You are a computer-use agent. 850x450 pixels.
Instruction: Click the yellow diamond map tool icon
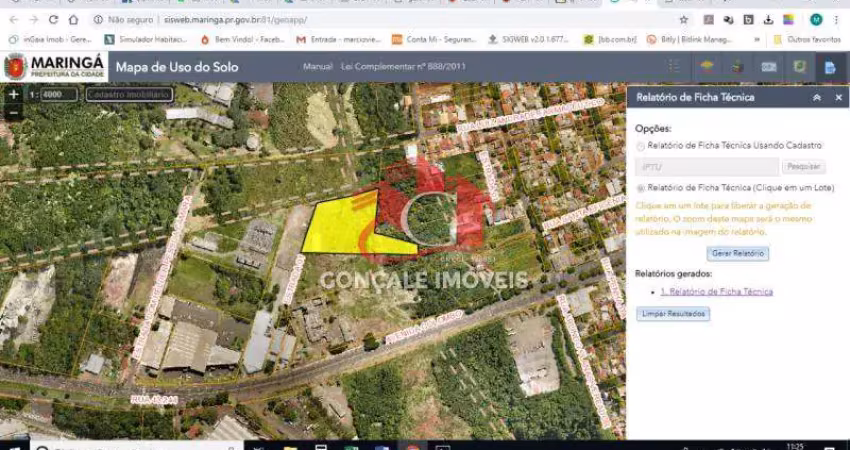click(x=706, y=67)
